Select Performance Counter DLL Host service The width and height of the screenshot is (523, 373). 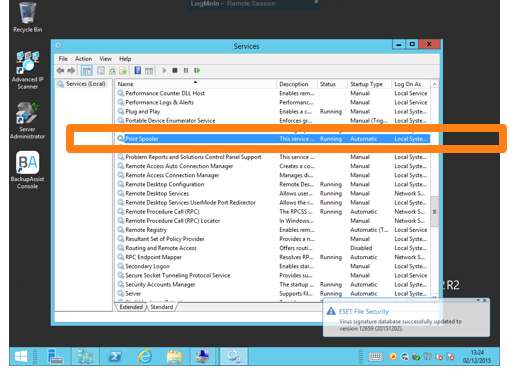pos(273,93)
